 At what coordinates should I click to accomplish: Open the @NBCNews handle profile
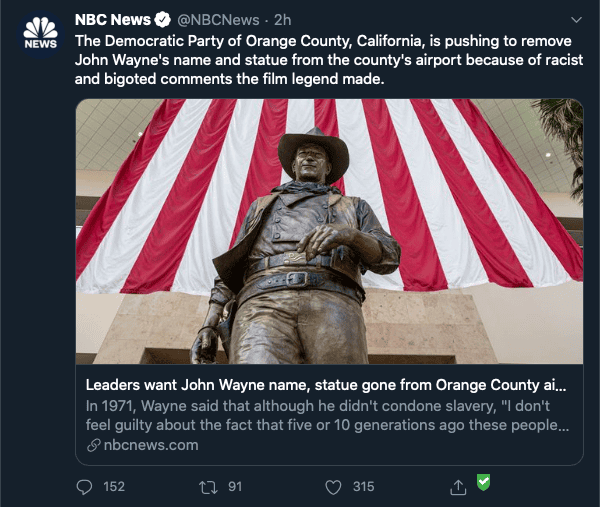(x=218, y=20)
